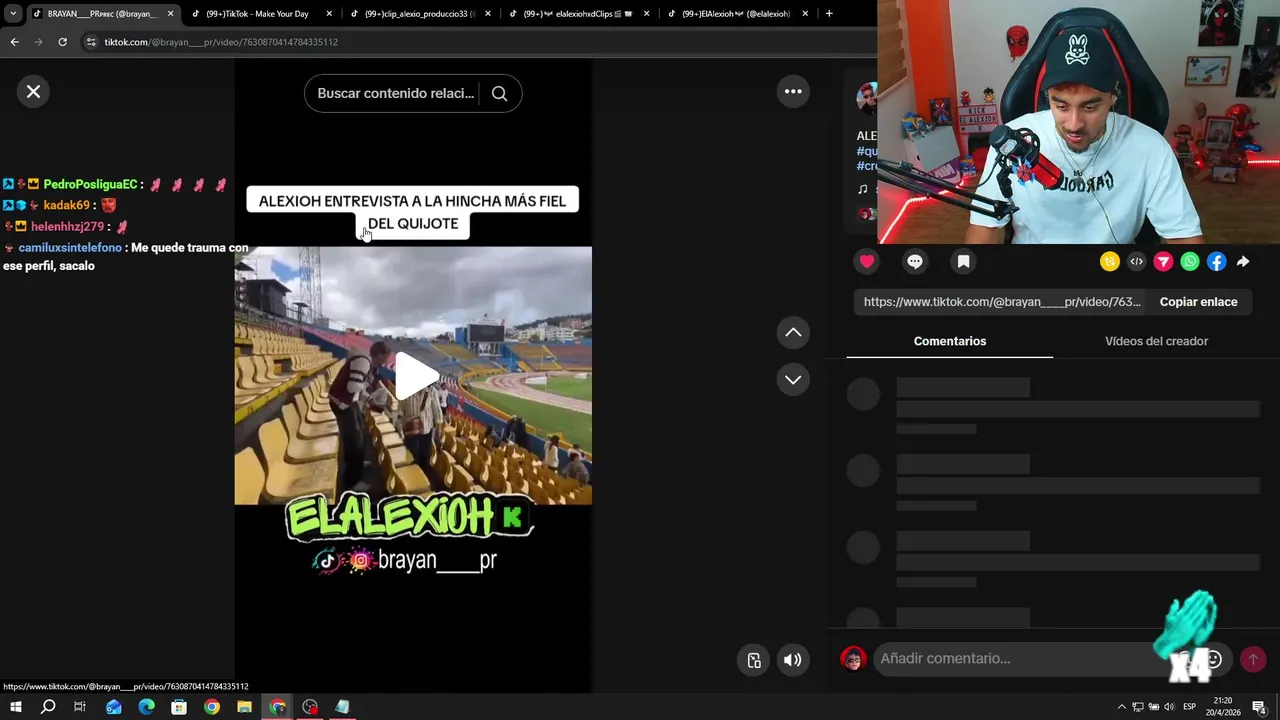Go to next video with down chevron

click(793, 379)
